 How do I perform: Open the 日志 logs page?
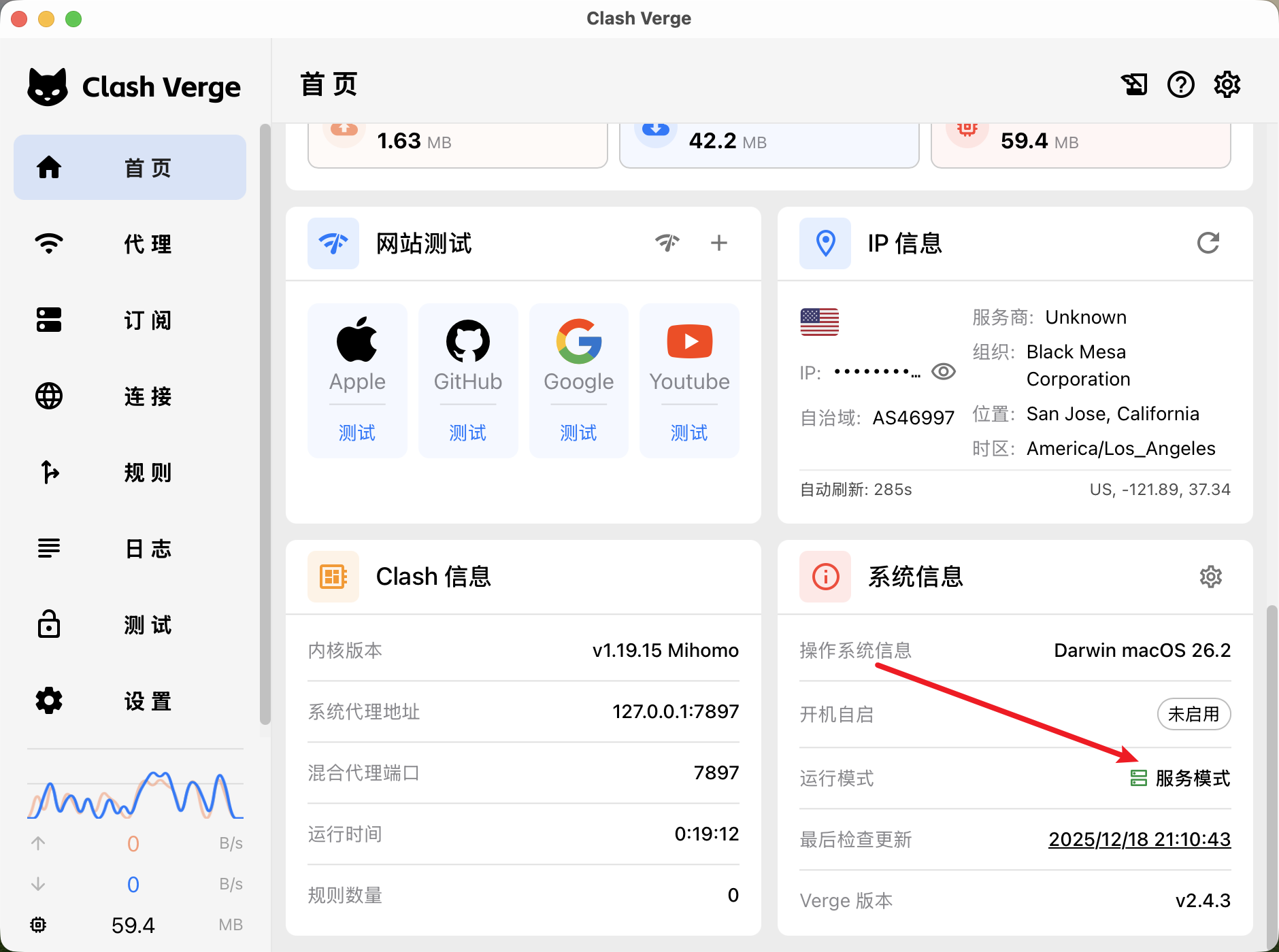point(129,548)
